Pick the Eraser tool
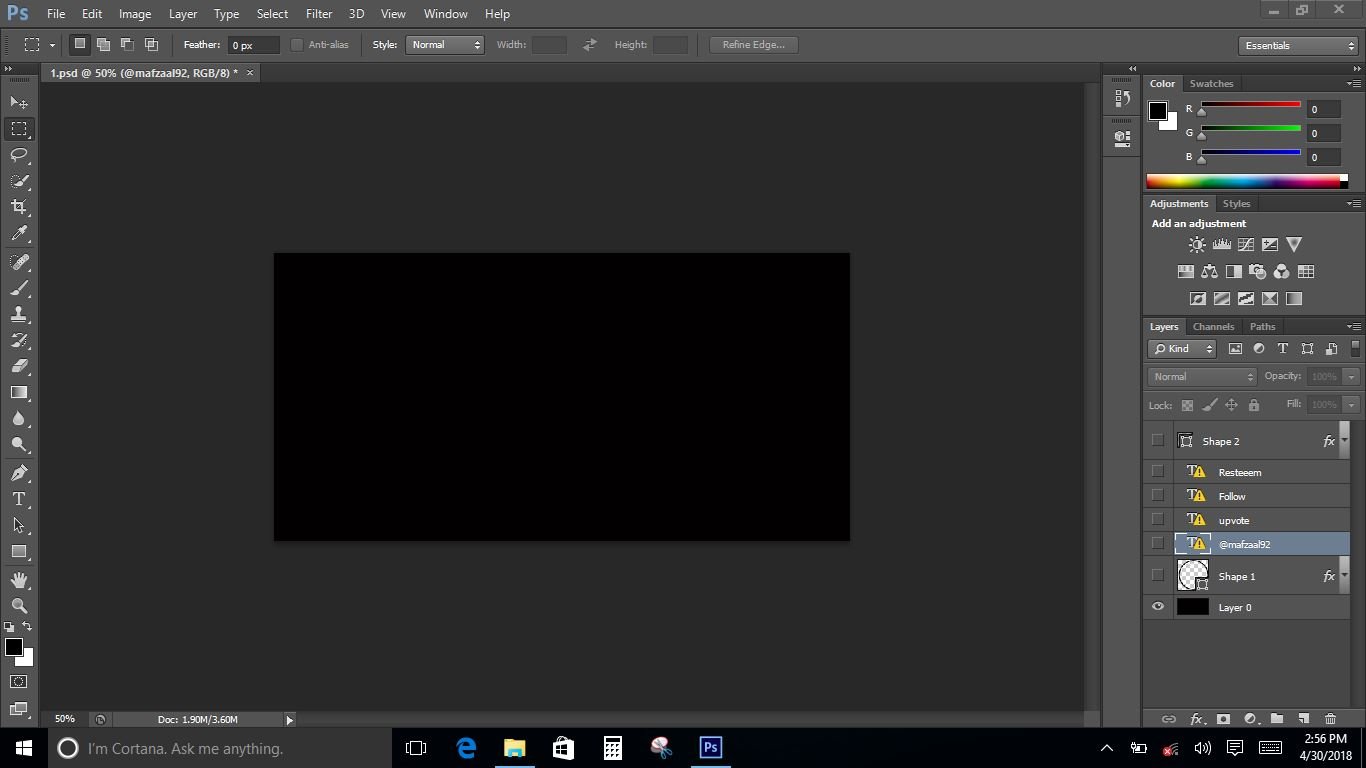Screen dimensions: 1366x768 [x=19, y=366]
